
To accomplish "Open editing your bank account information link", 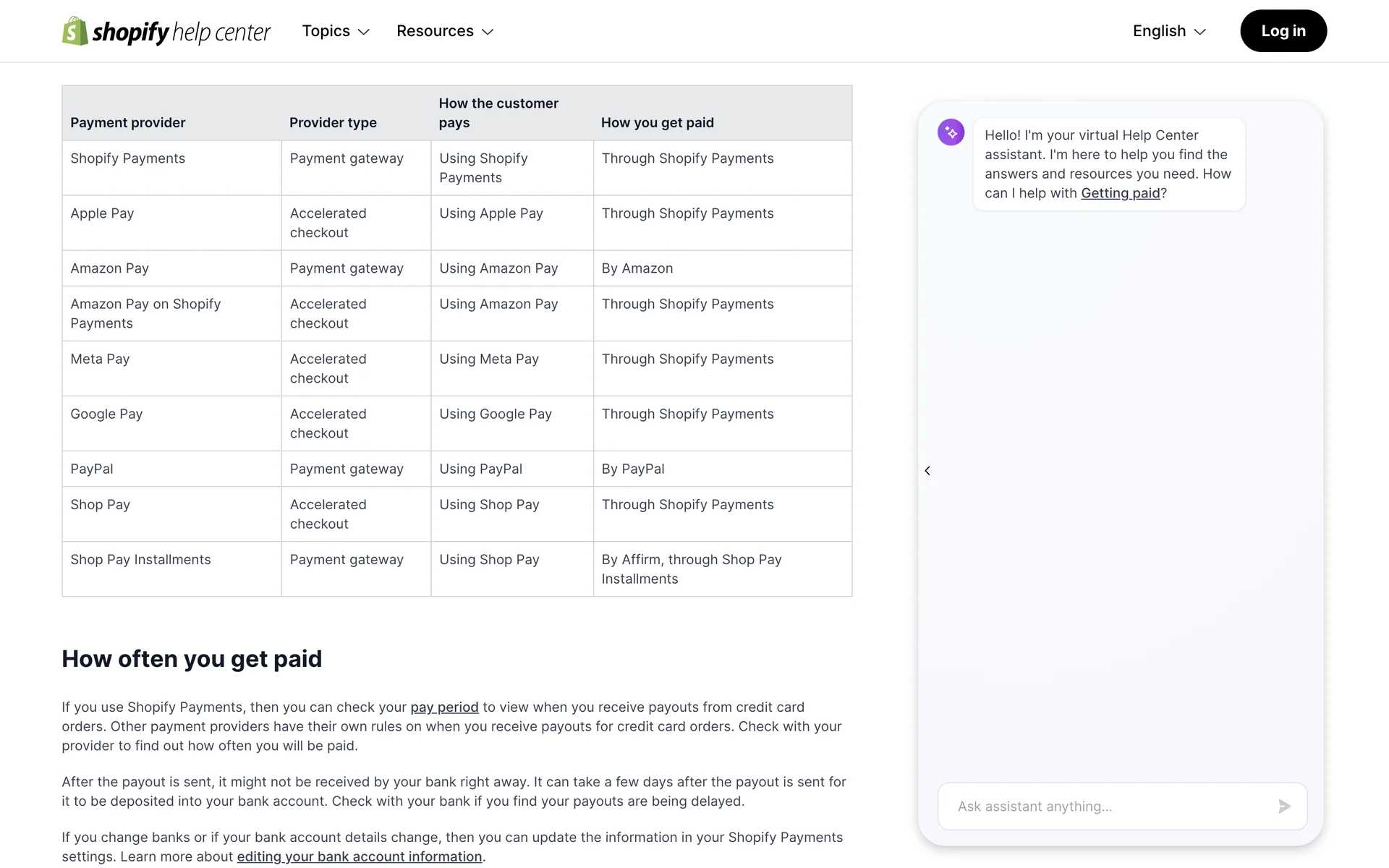I will click(360, 857).
